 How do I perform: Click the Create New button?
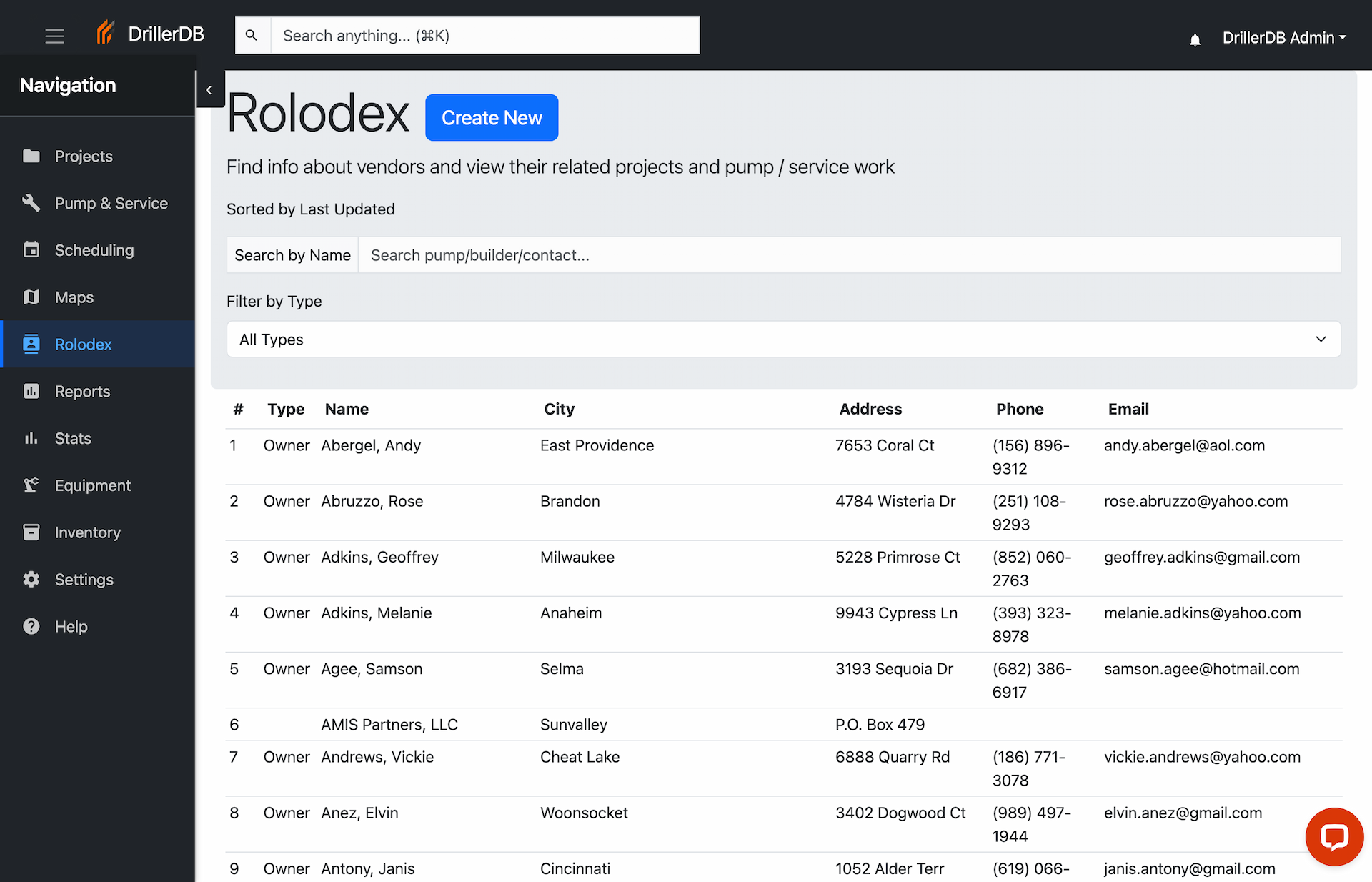pyautogui.click(x=491, y=117)
